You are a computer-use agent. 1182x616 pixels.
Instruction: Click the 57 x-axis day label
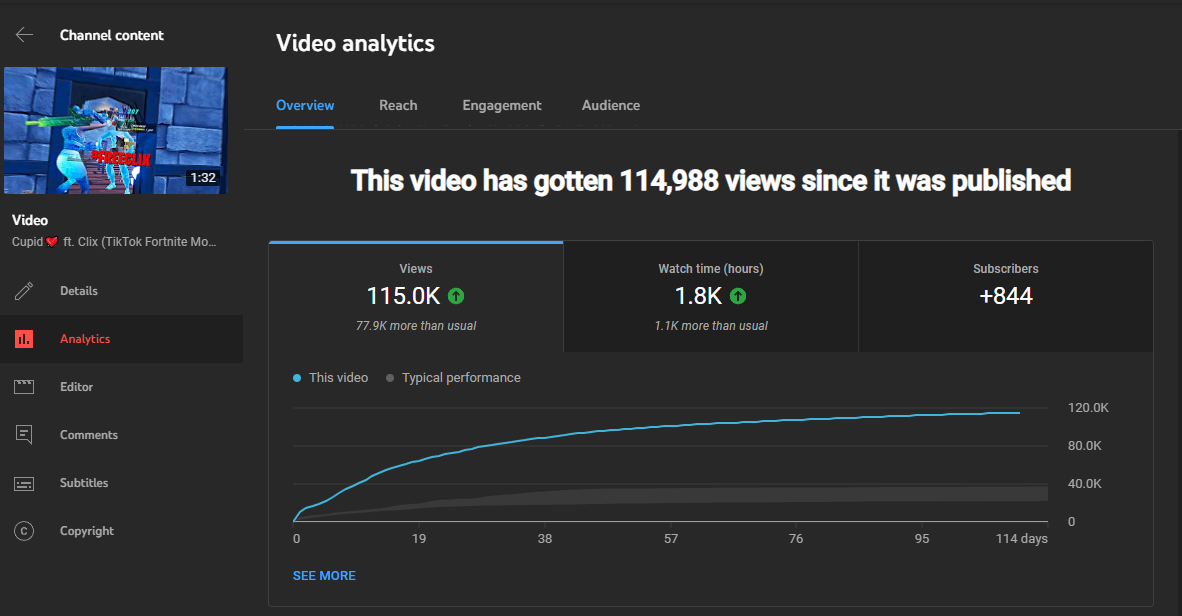pyautogui.click(x=671, y=539)
